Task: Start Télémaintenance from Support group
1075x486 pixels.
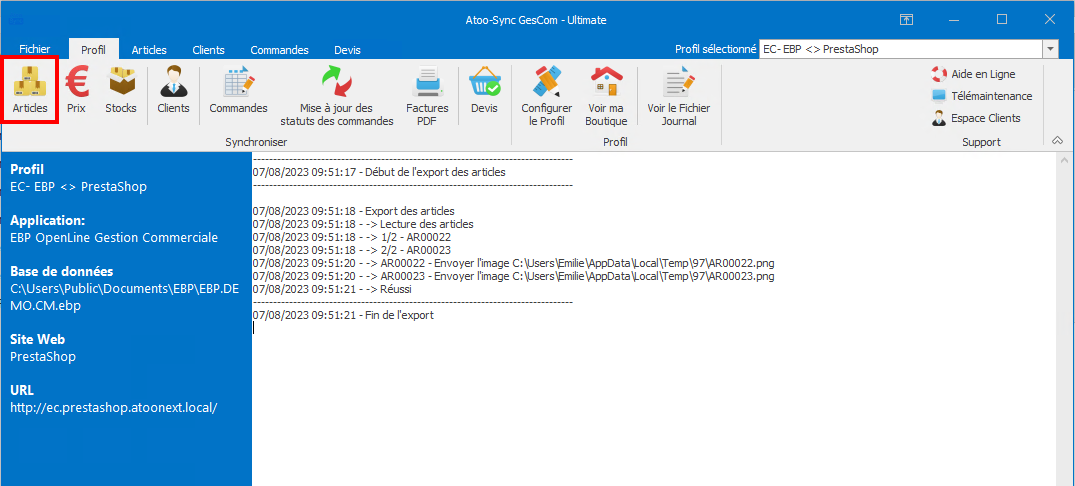Action: tap(982, 96)
